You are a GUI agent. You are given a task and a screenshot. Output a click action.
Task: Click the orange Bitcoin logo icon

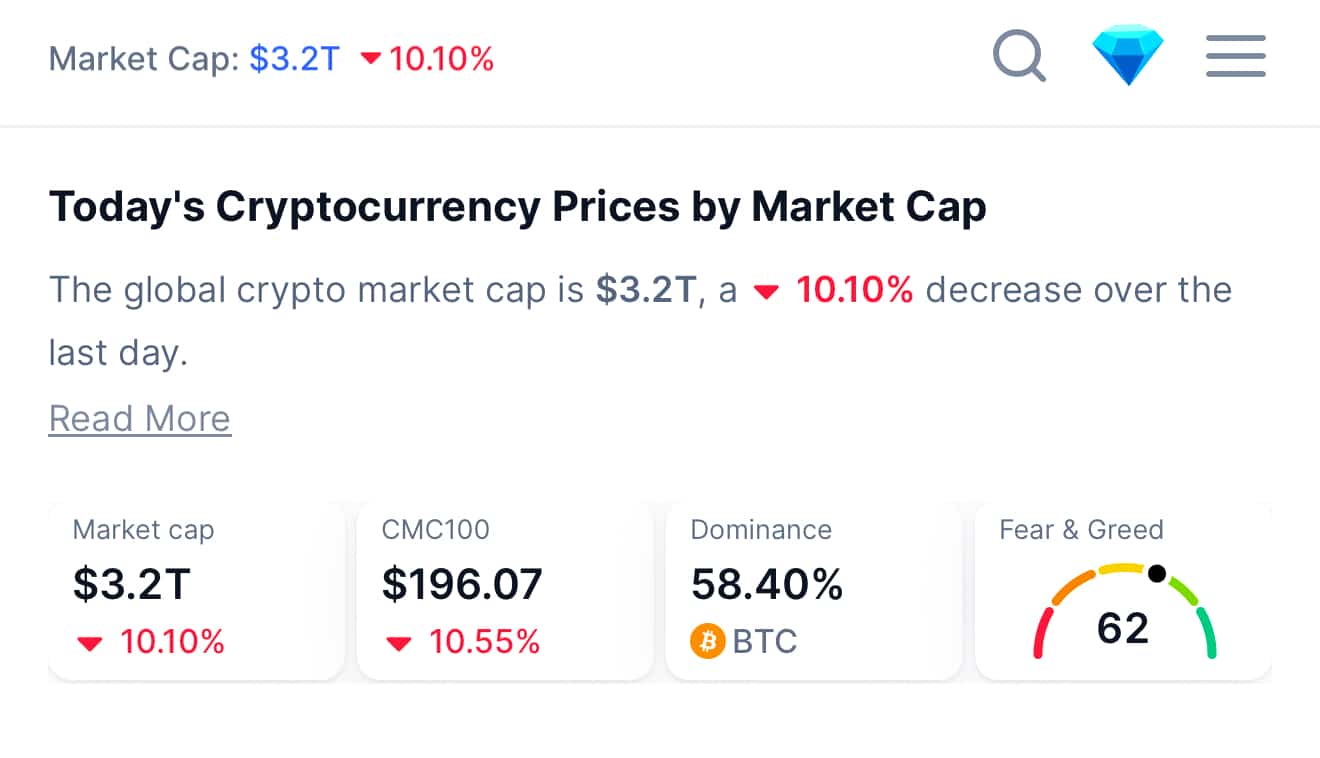pyautogui.click(x=707, y=641)
